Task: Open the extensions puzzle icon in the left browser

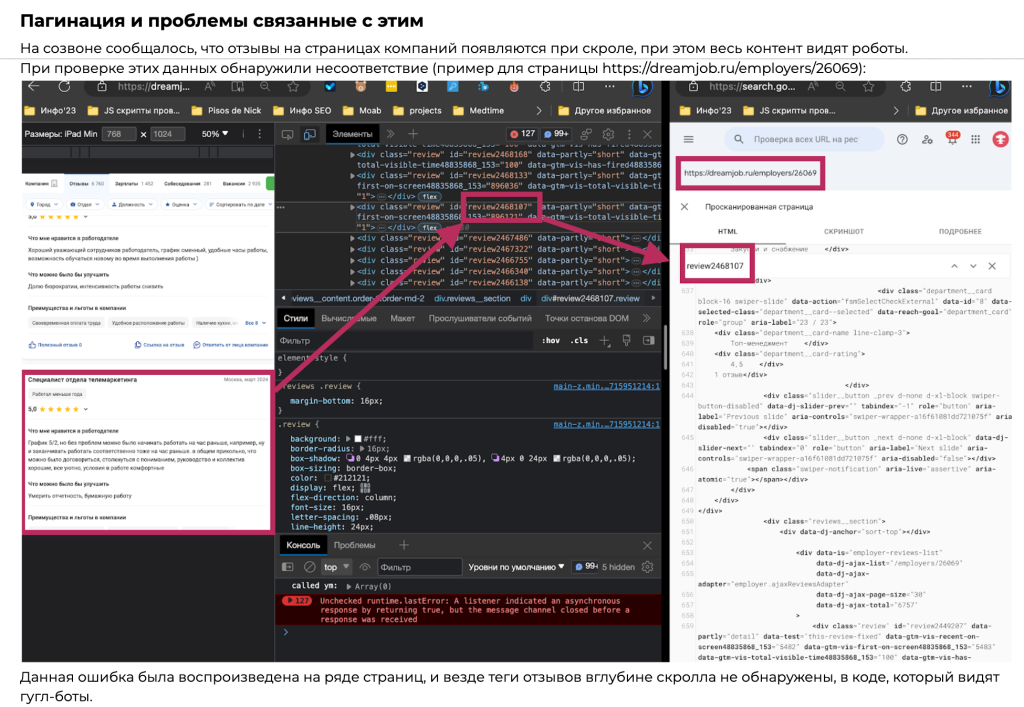Action: point(545,87)
